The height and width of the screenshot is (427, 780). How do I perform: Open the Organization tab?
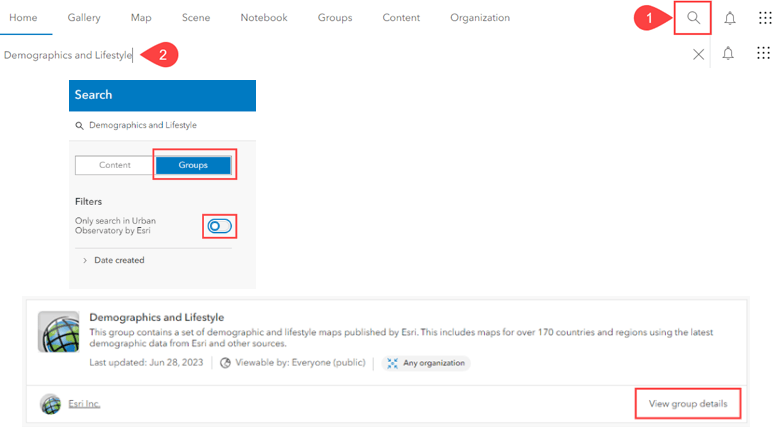(x=480, y=17)
